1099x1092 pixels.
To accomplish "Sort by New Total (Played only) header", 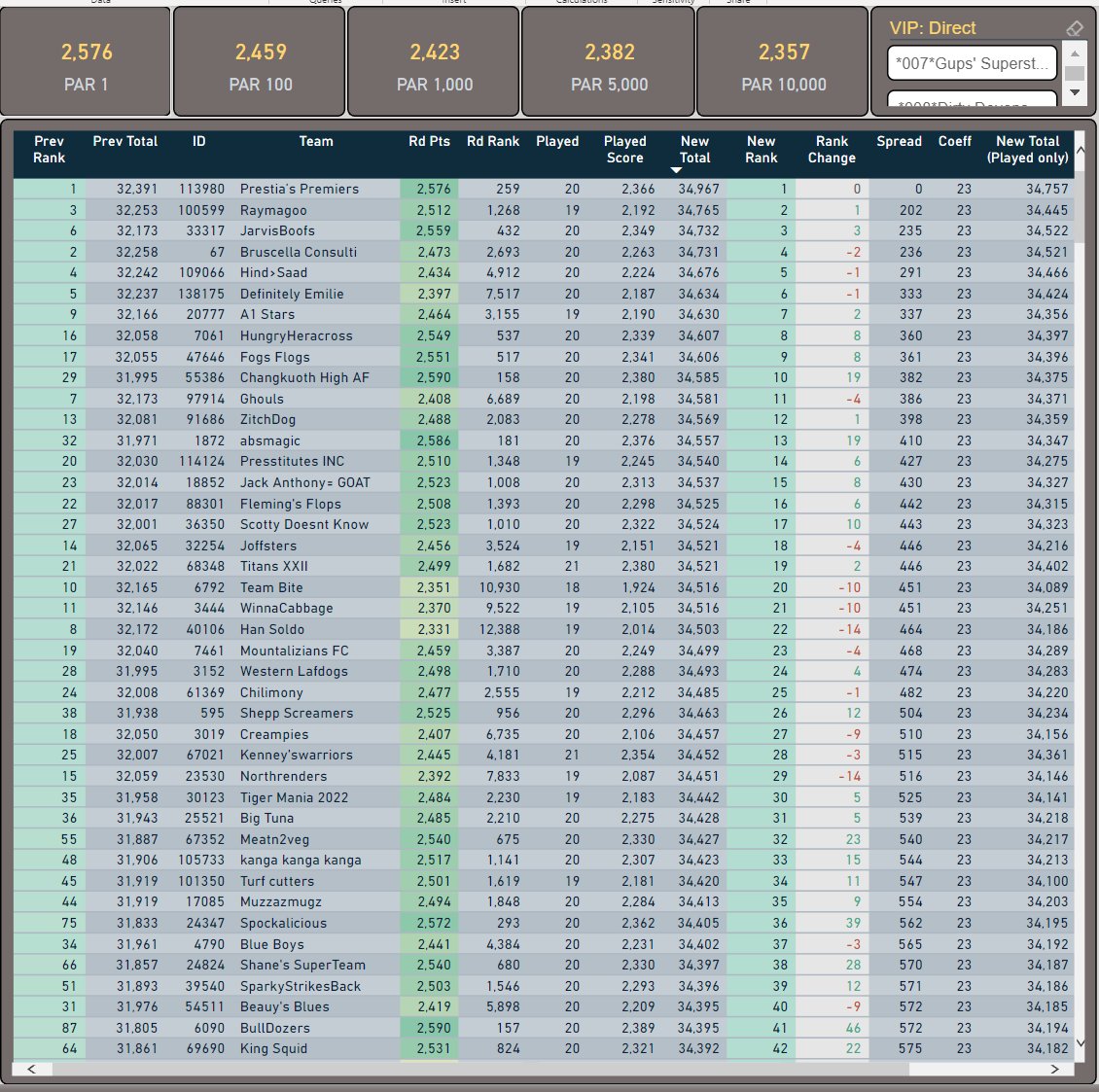I will (1027, 150).
